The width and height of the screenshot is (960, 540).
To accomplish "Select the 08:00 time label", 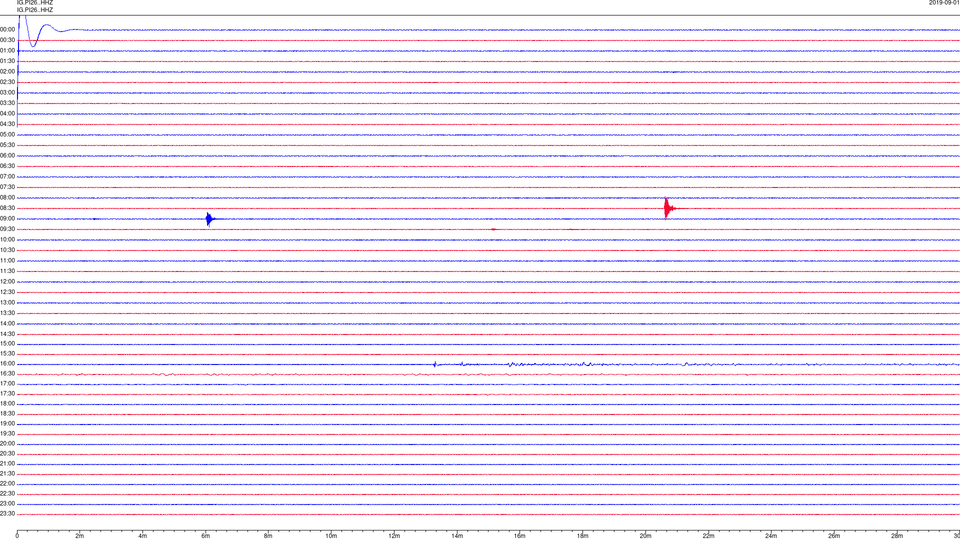I will tap(7, 198).
